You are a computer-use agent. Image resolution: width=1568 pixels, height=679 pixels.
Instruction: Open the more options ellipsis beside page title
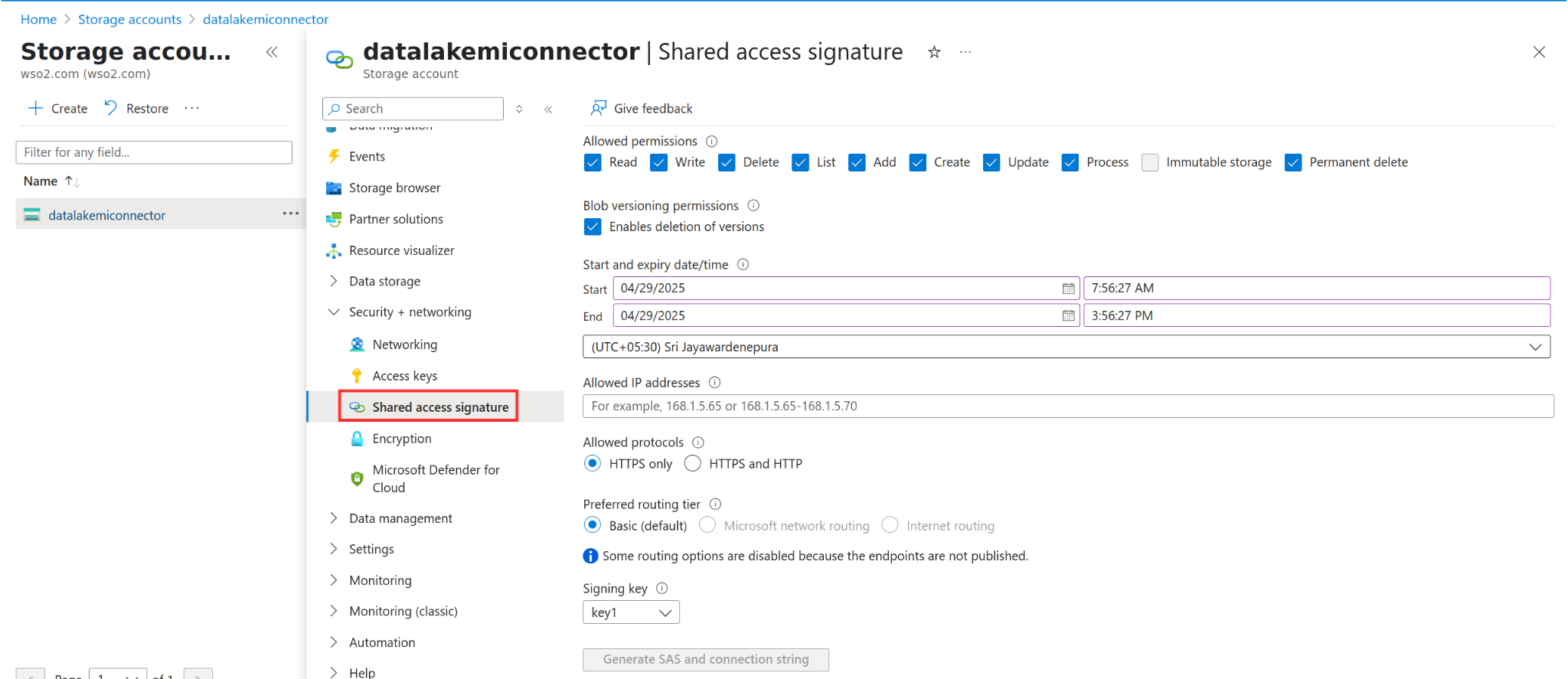pos(965,52)
